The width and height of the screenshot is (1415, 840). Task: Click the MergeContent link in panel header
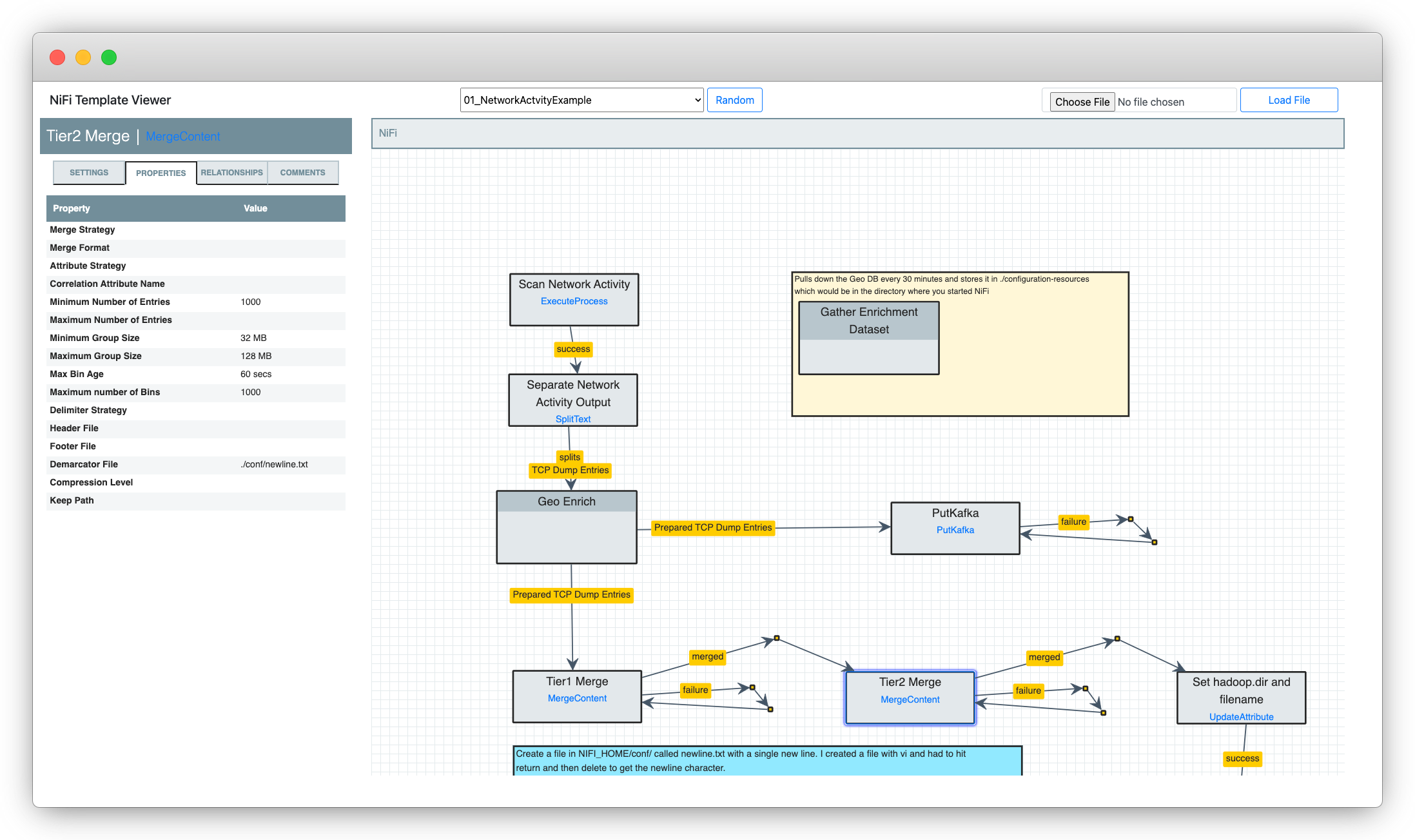click(182, 137)
